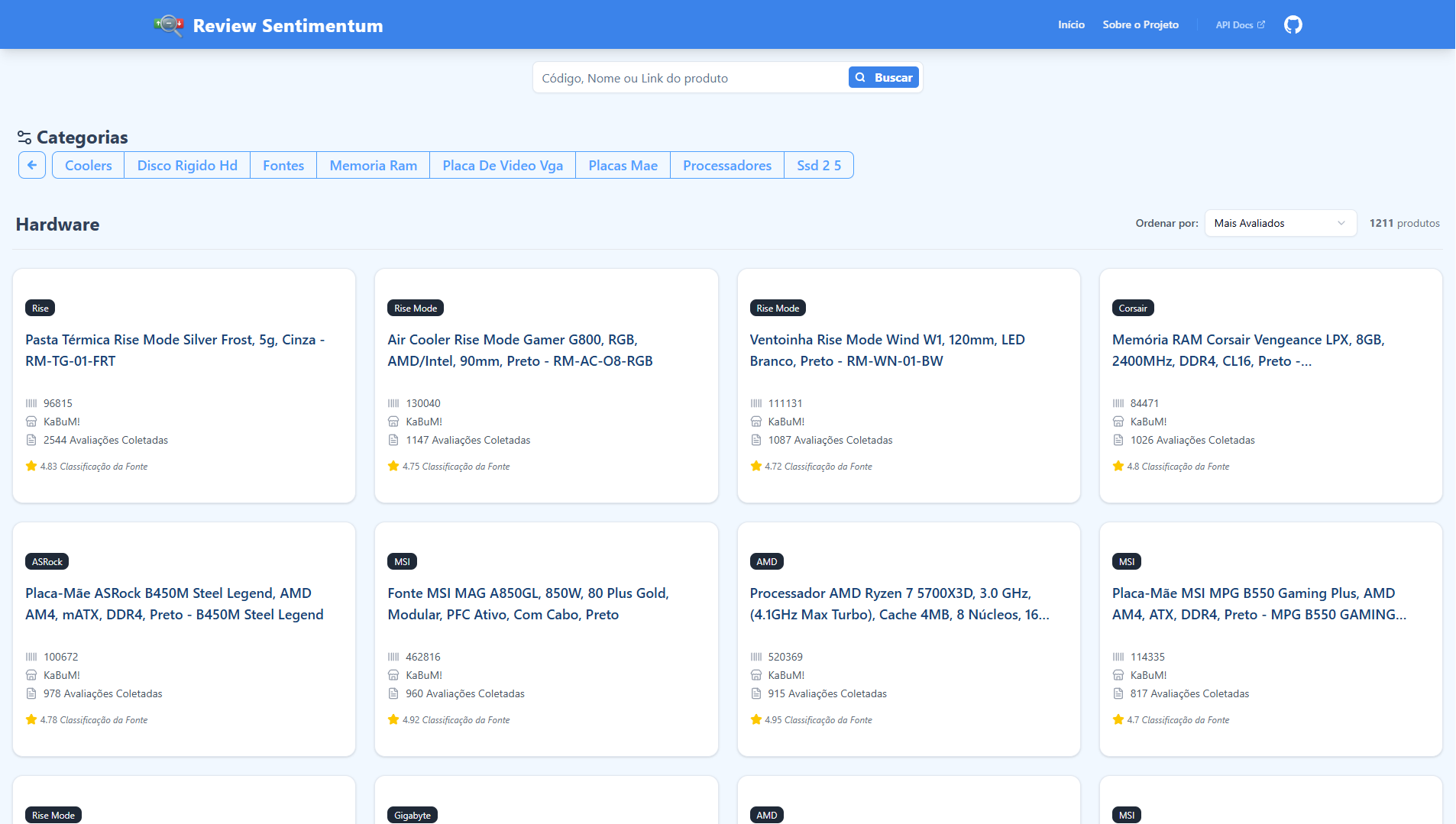This screenshot has width=1456, height=824.
Task: Open the GitHub repository icon
Action: [x=1293, y=24]
